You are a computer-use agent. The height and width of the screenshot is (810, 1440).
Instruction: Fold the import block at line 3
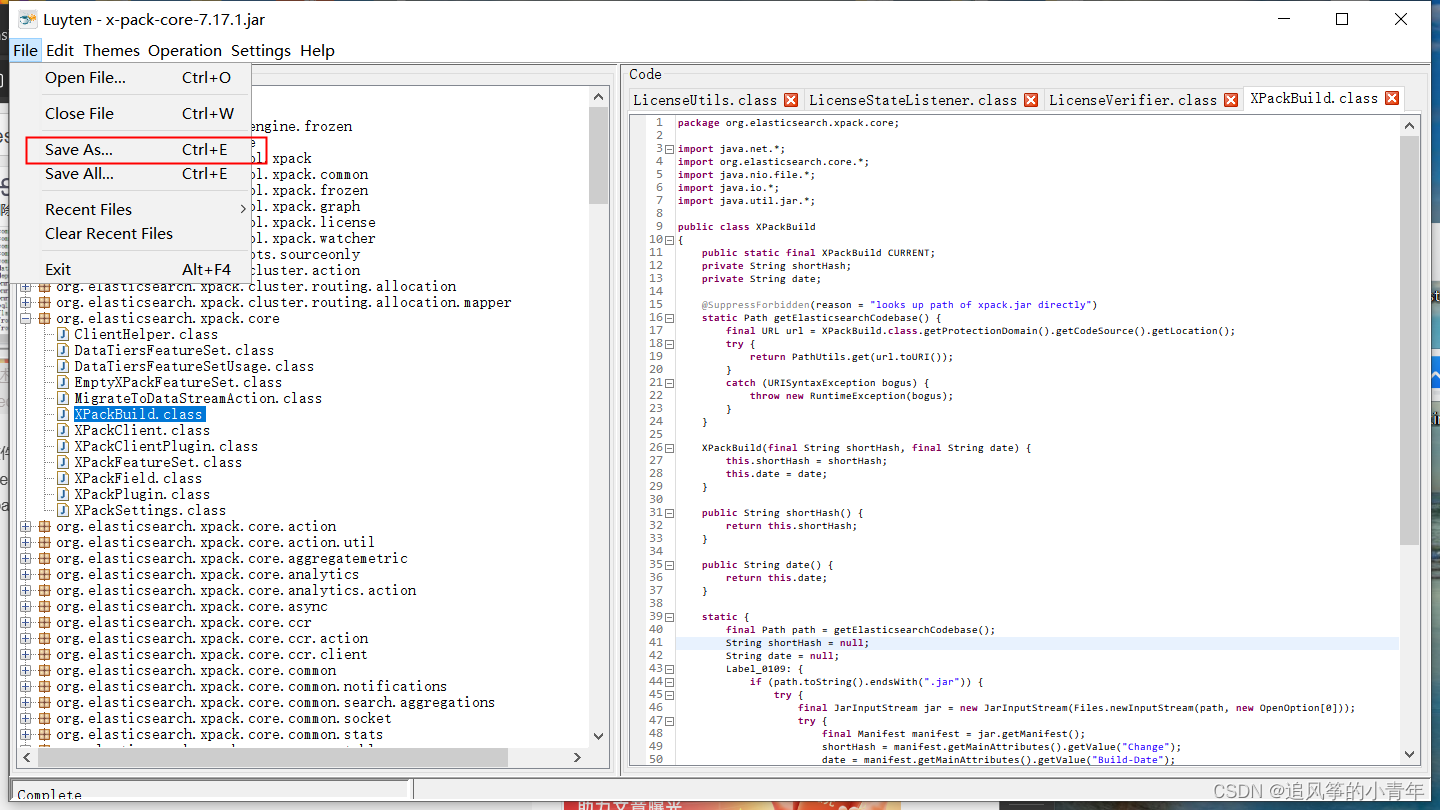pyautogui.click(x=669, y=149)
